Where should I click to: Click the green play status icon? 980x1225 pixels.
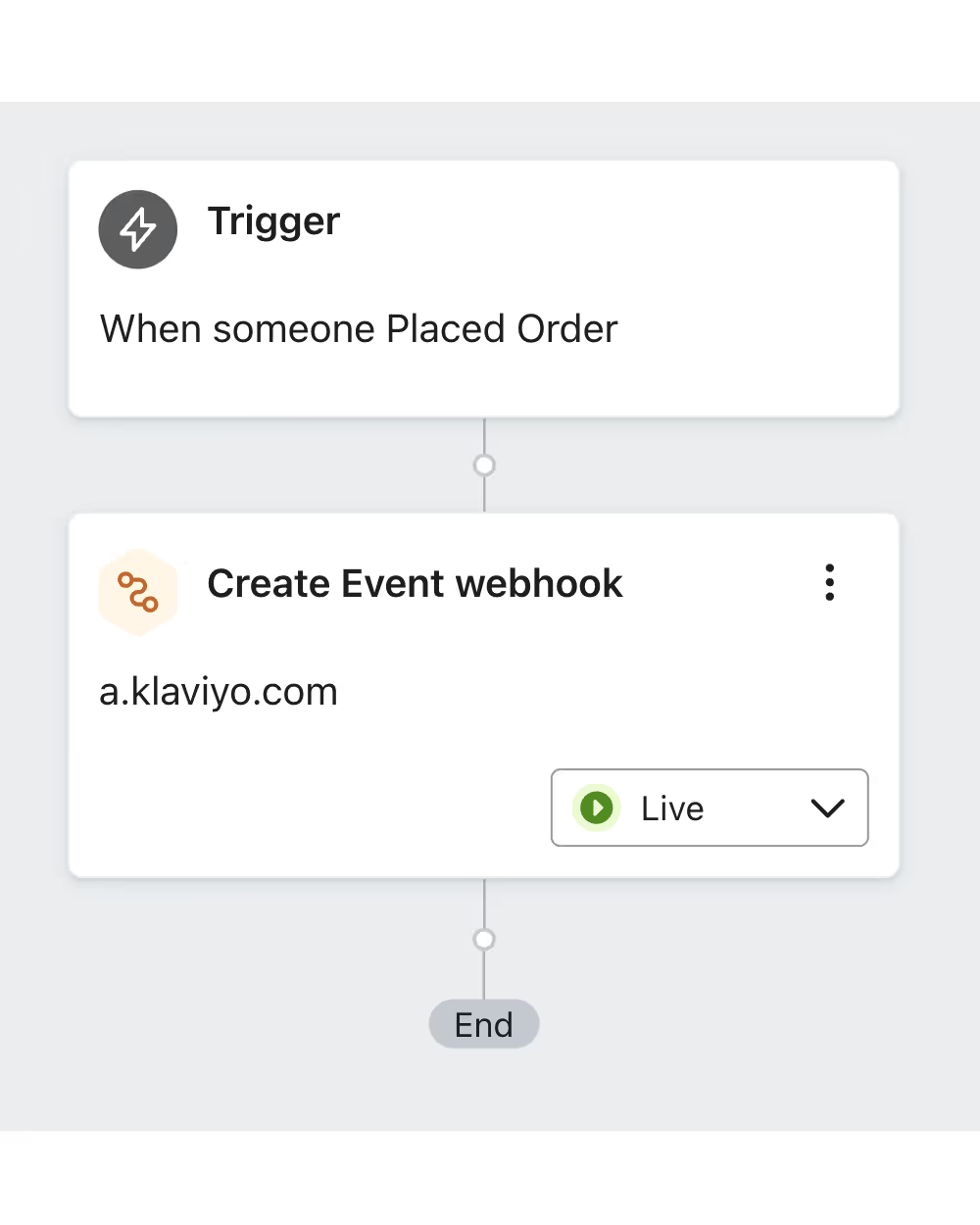point(597,808)
